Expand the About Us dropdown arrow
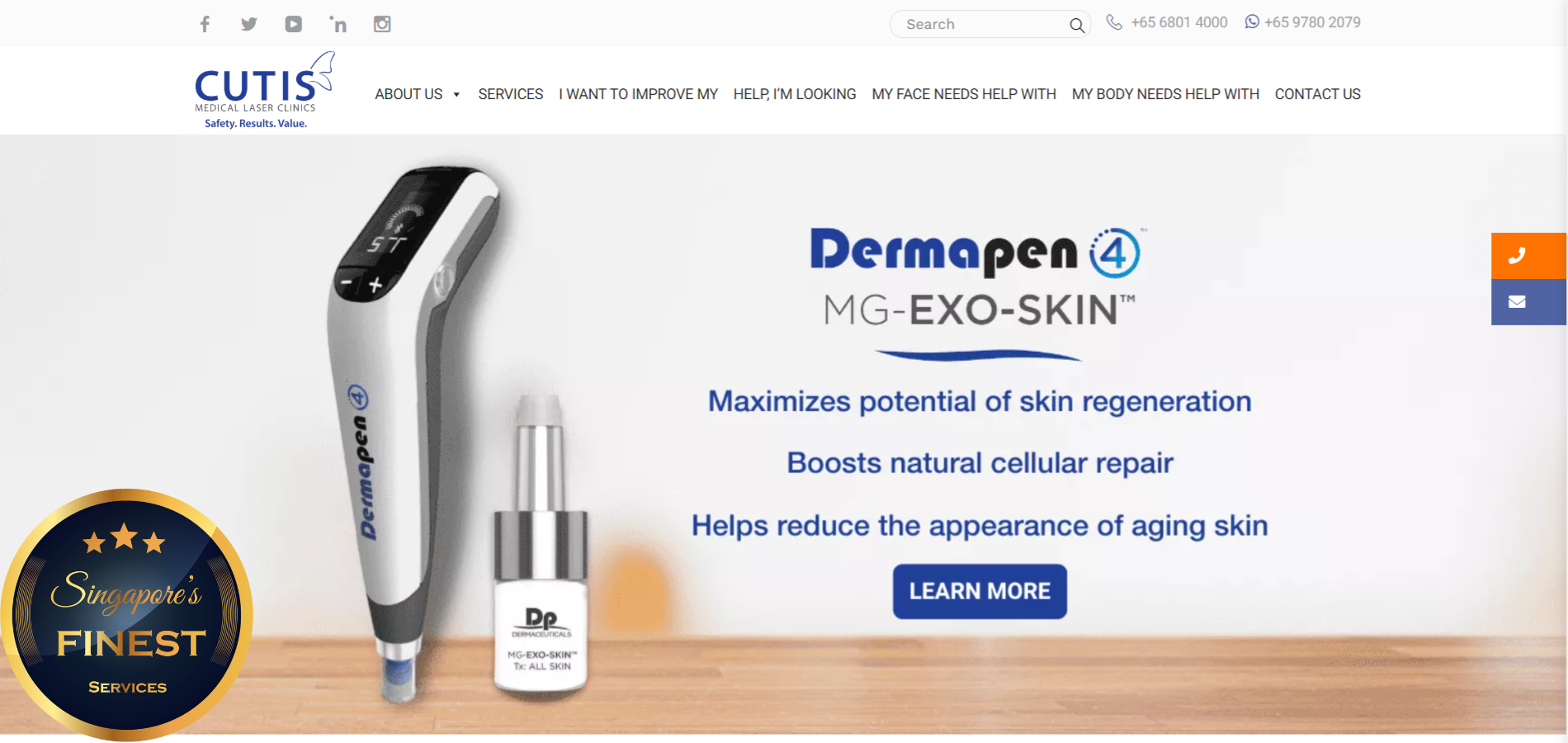 456,95
